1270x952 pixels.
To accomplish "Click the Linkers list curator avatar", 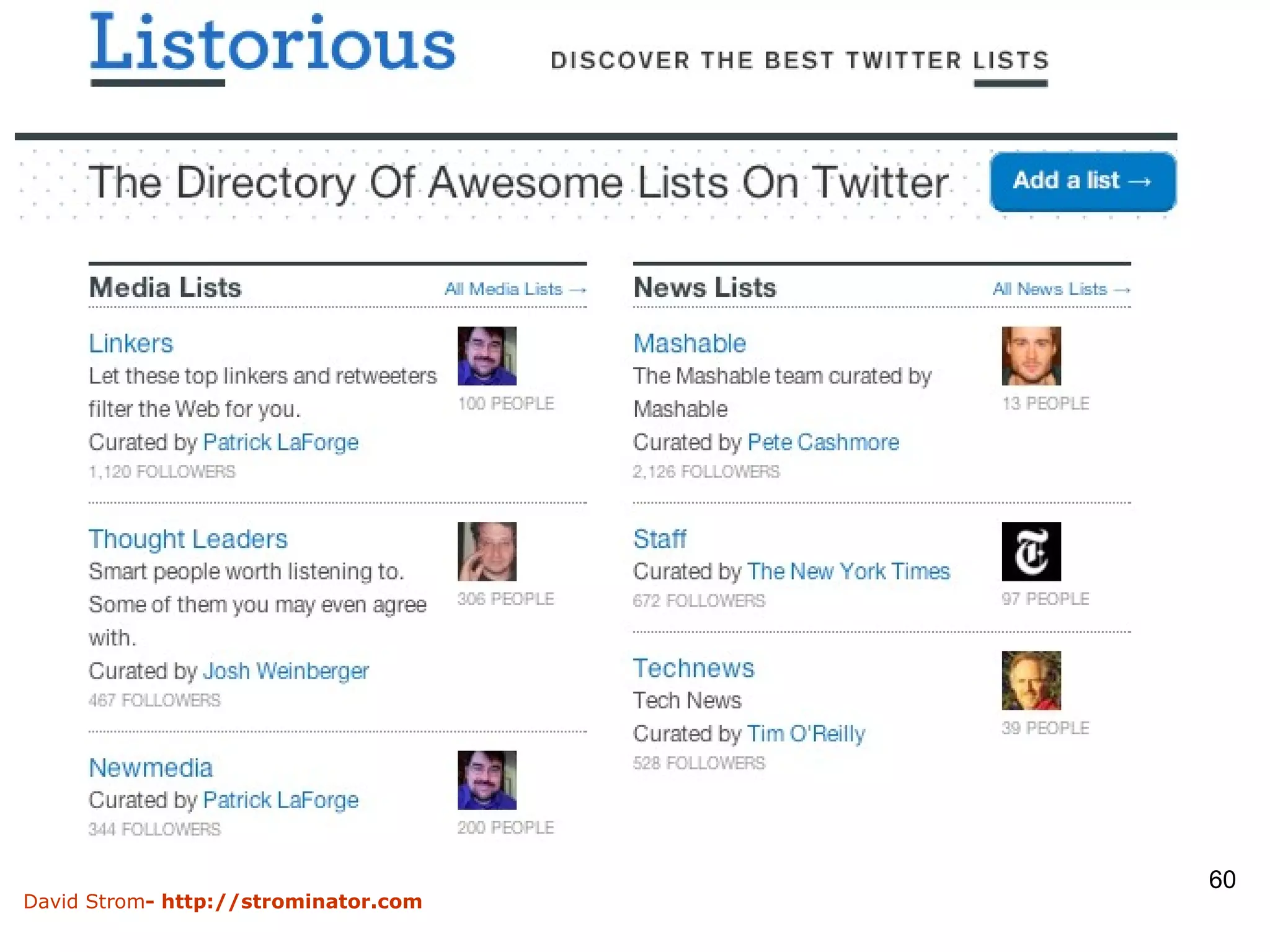I will click(487, 356).
